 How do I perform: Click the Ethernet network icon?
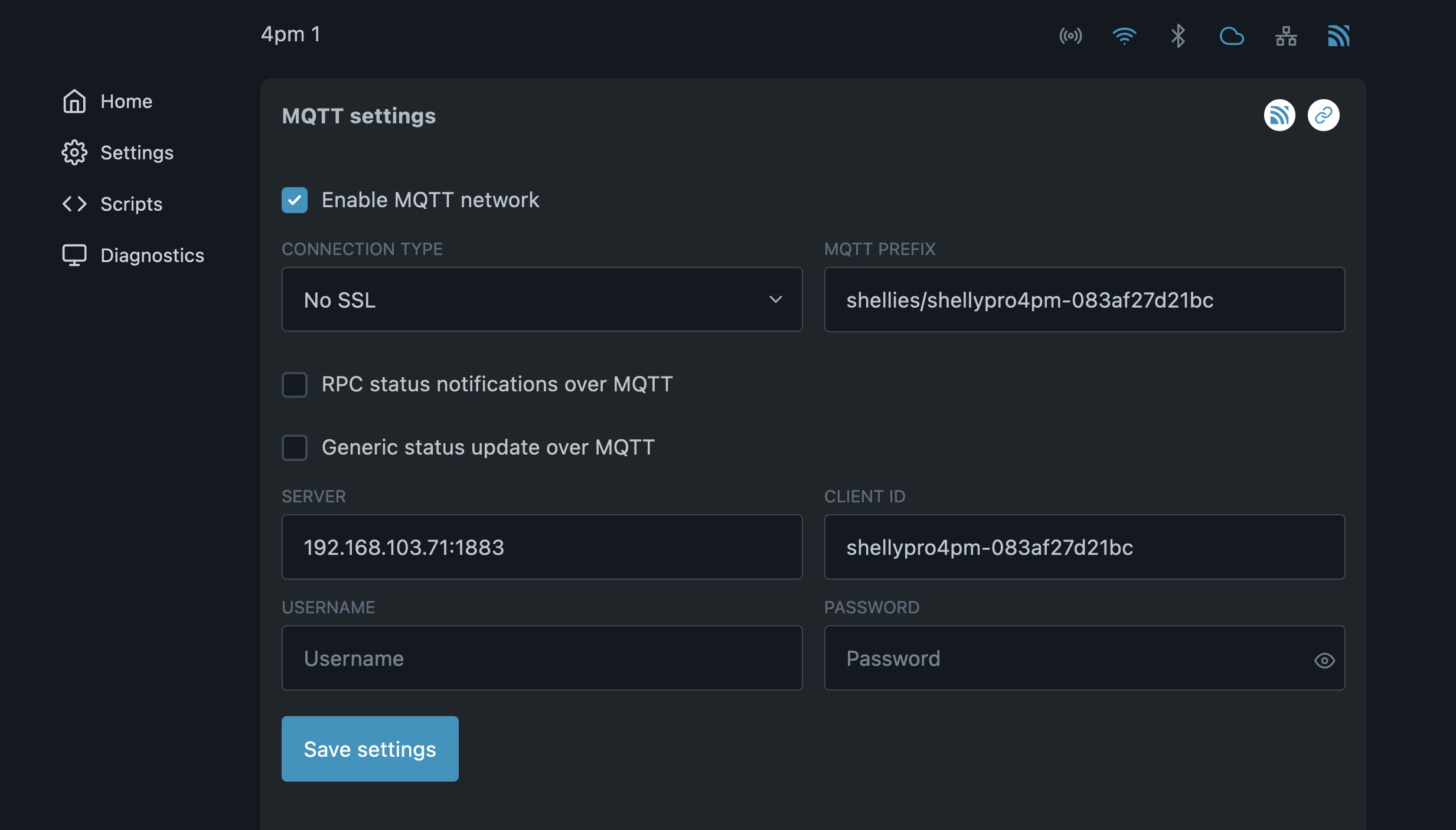[x=1286, y=37]
